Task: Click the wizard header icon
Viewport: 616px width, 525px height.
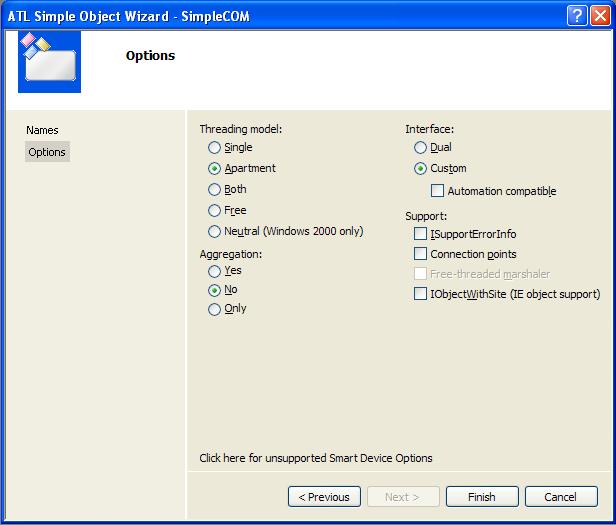Action: [x=50, y=62]
